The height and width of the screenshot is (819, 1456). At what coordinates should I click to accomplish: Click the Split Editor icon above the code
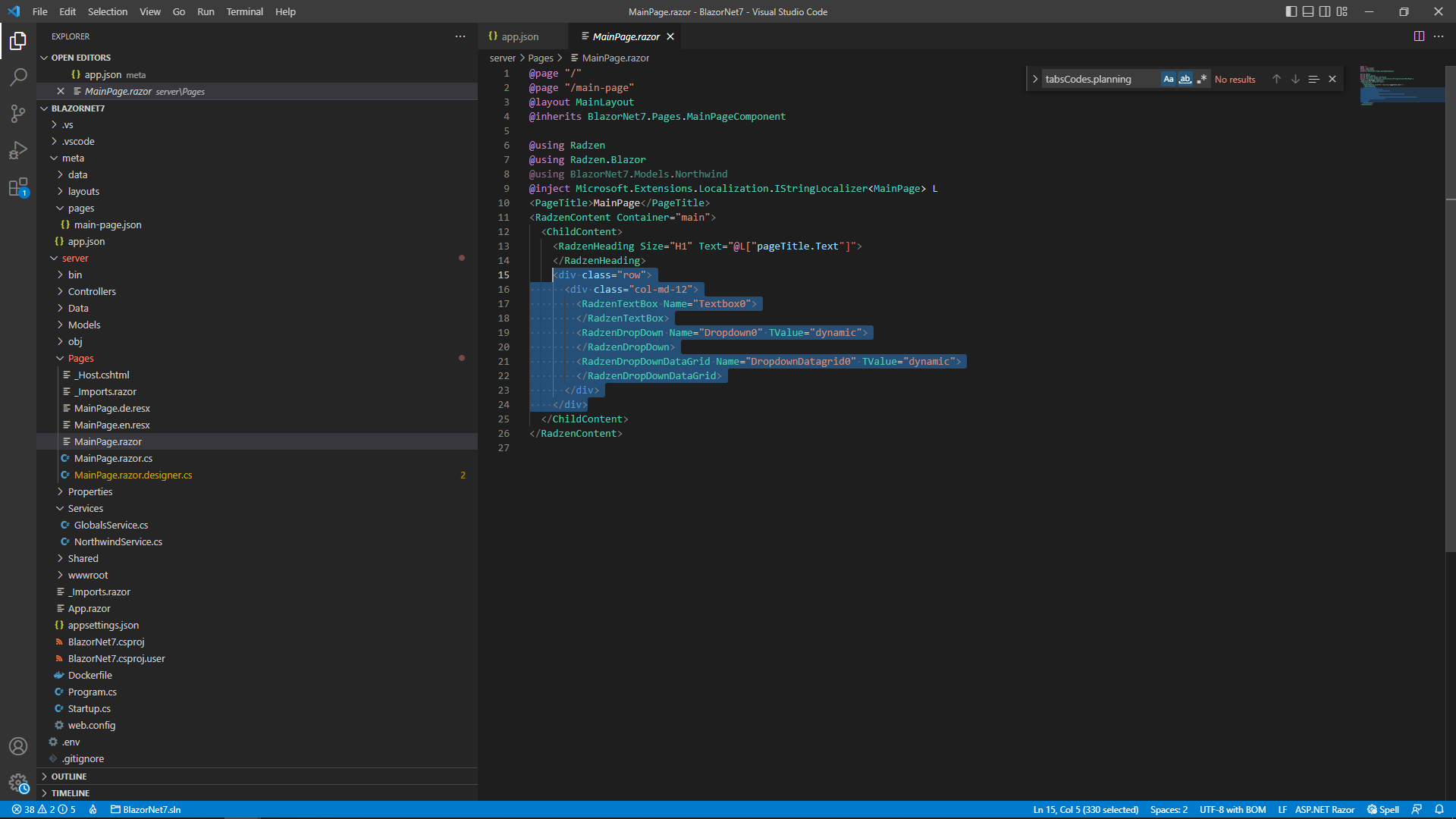pyautogui.click(x=1418, y=36)
